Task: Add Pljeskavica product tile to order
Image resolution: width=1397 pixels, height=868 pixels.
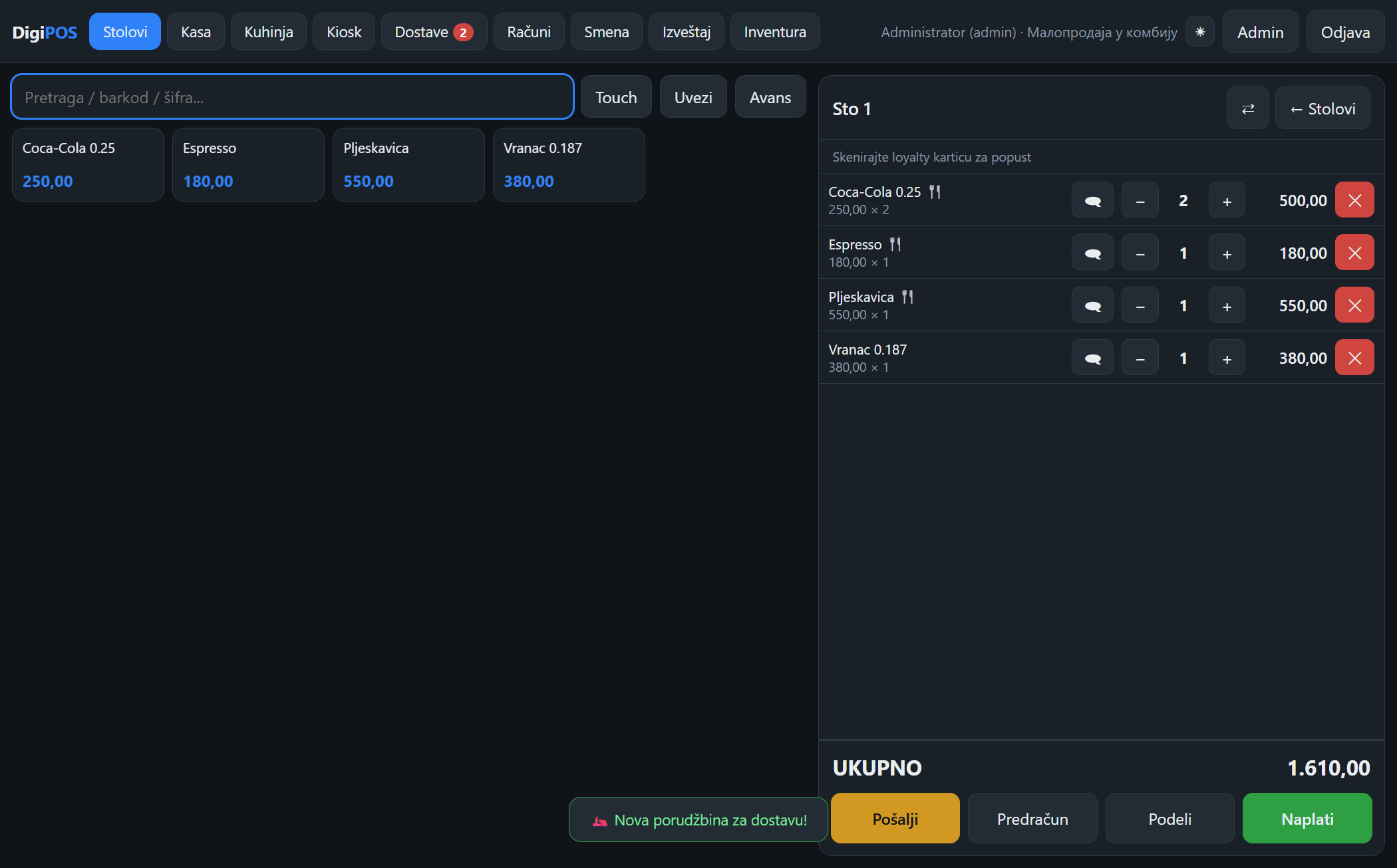Action: coord(408,164)
